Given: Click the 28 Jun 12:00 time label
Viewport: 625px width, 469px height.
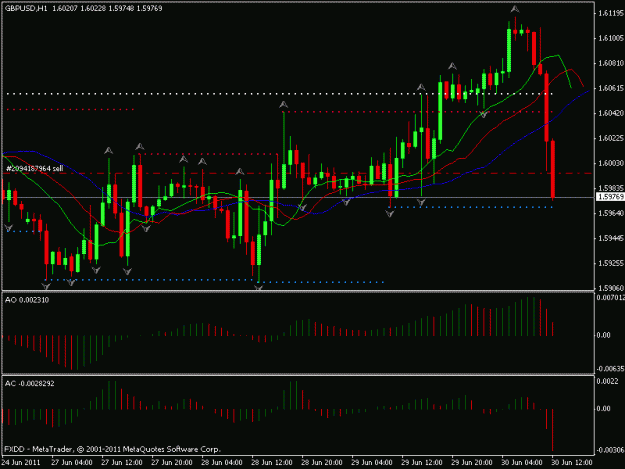Looking at the screenshot, I should pos(271,463).
